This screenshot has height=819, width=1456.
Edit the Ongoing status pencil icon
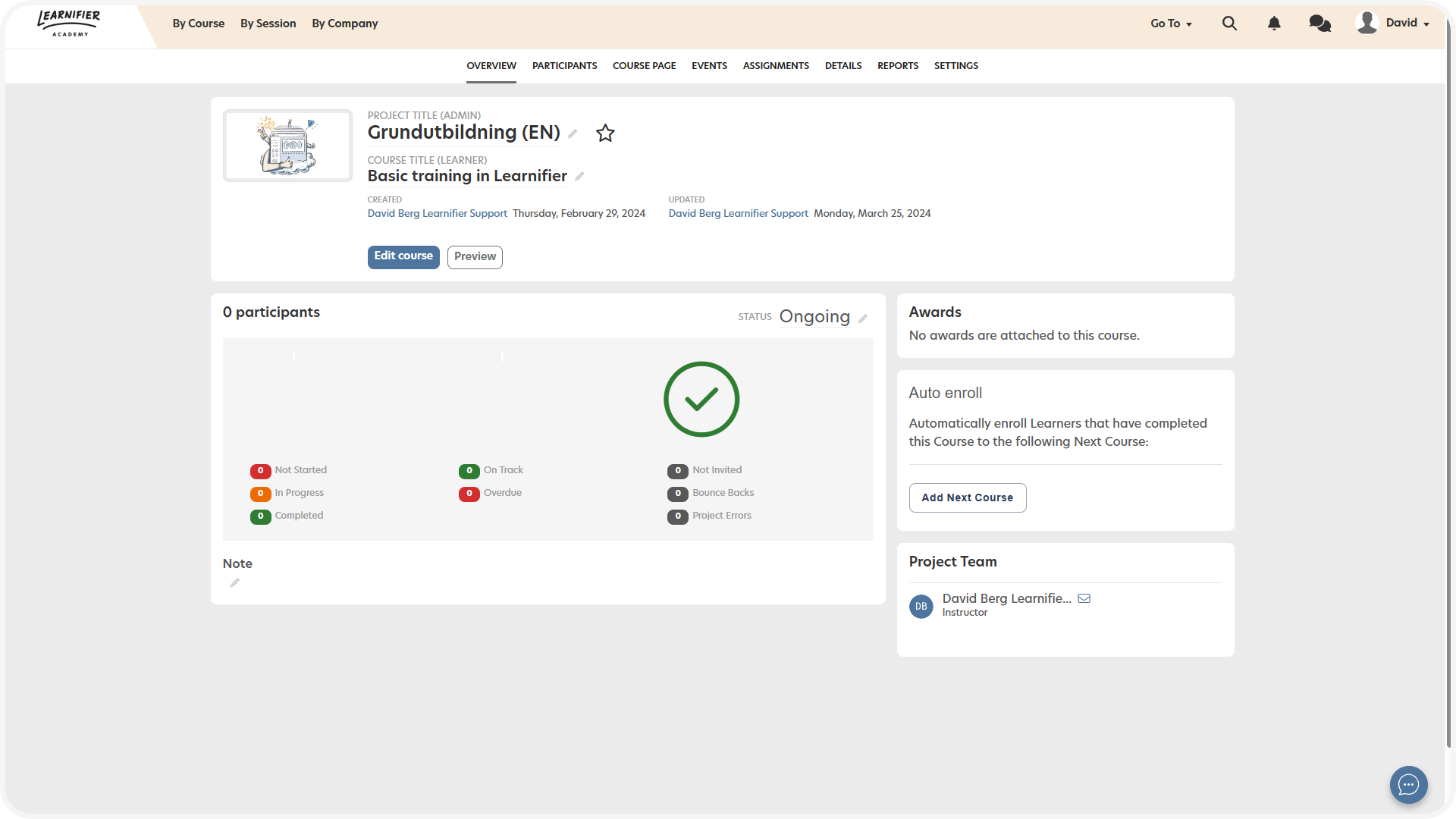tap(862, 318)
